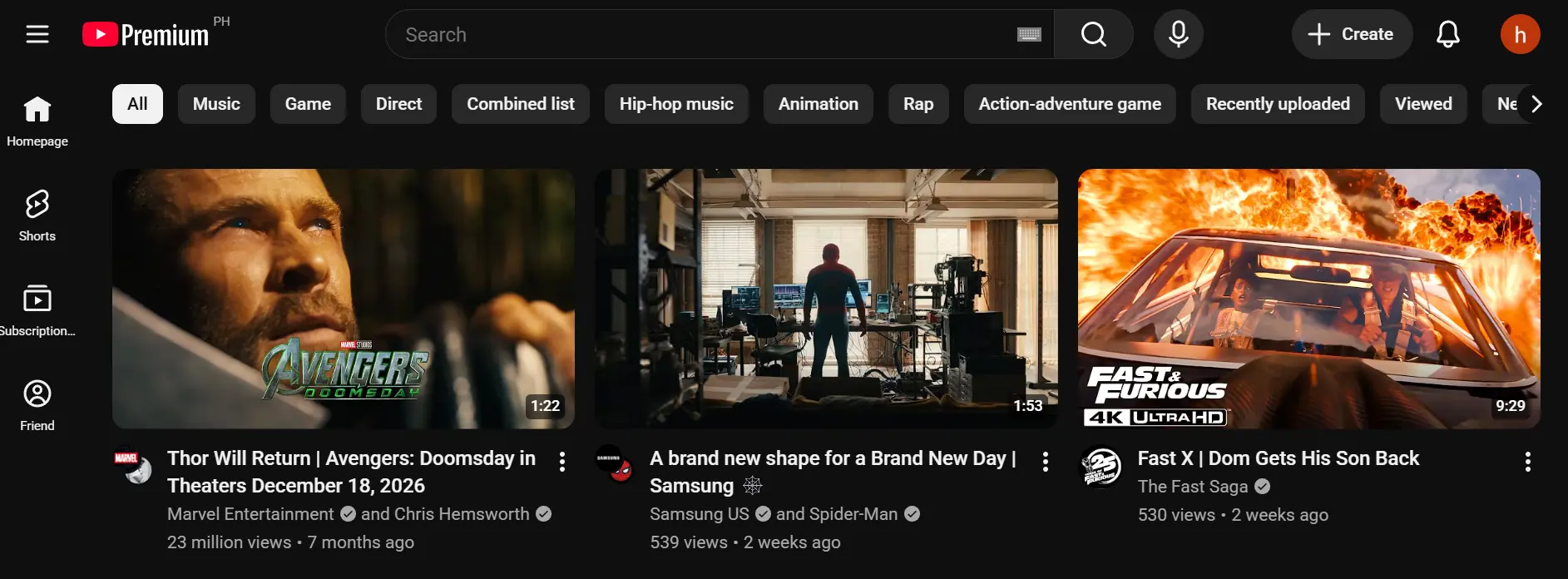
Task: Select the Action-adventure game chip
Action: point(1070,104)
